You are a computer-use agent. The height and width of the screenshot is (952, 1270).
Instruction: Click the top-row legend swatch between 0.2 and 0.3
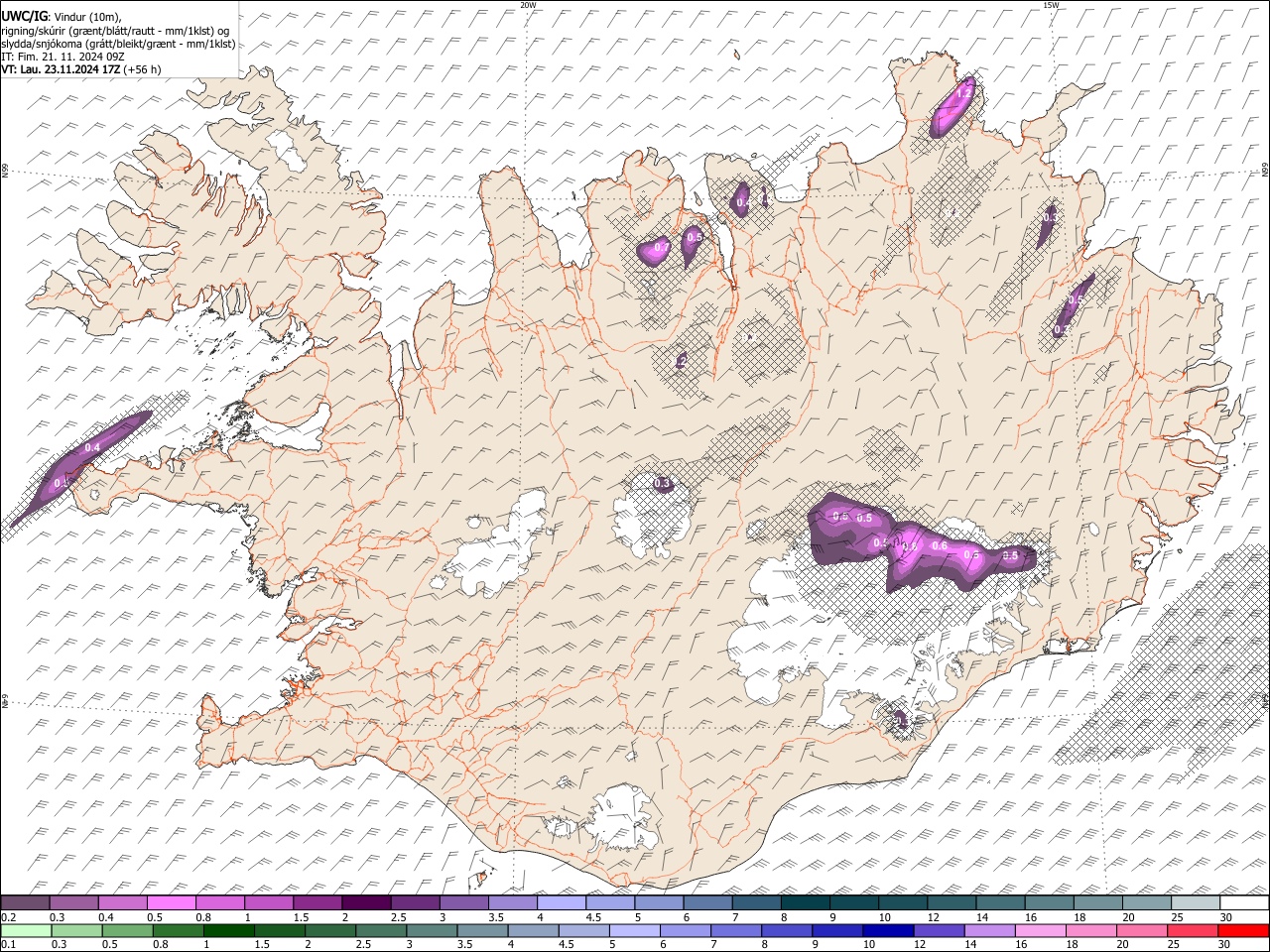(26, 902)
